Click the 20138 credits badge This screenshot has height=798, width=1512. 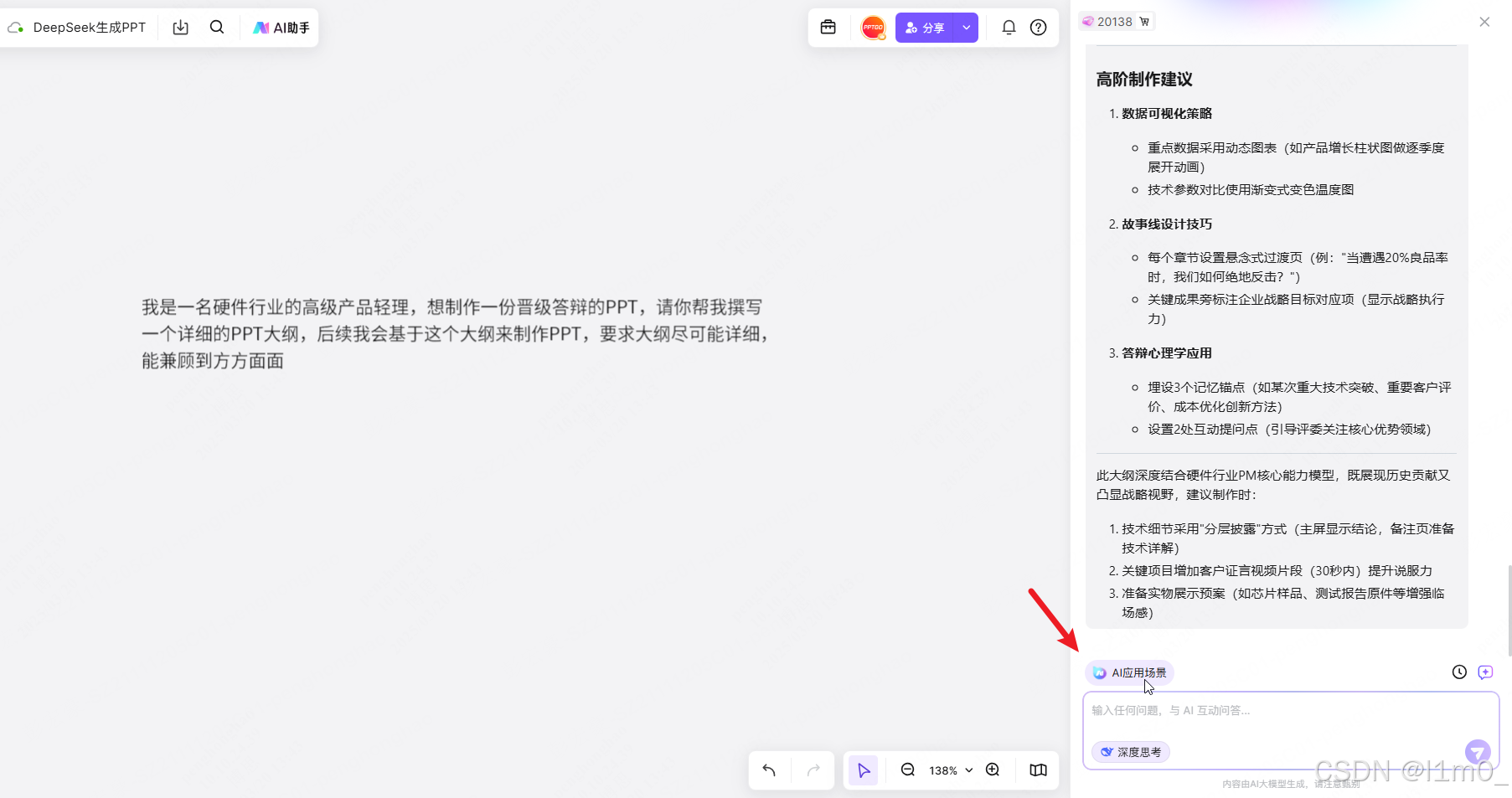point(1117,22)
